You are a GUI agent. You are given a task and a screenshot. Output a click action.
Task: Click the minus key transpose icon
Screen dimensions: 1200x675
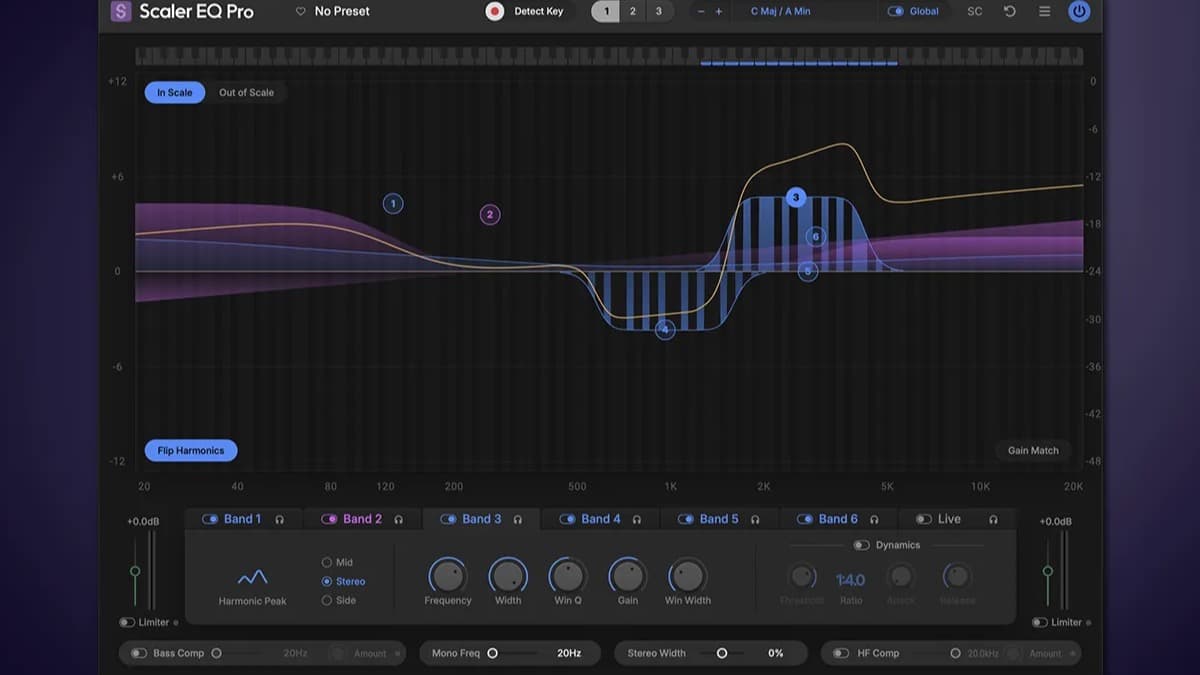point(701,12)
